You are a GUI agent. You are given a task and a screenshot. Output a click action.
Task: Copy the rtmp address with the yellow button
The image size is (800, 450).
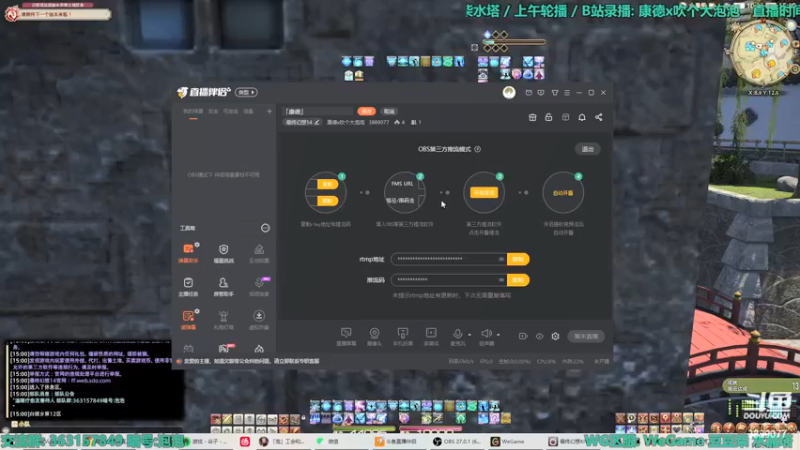(x=518, y=259)
